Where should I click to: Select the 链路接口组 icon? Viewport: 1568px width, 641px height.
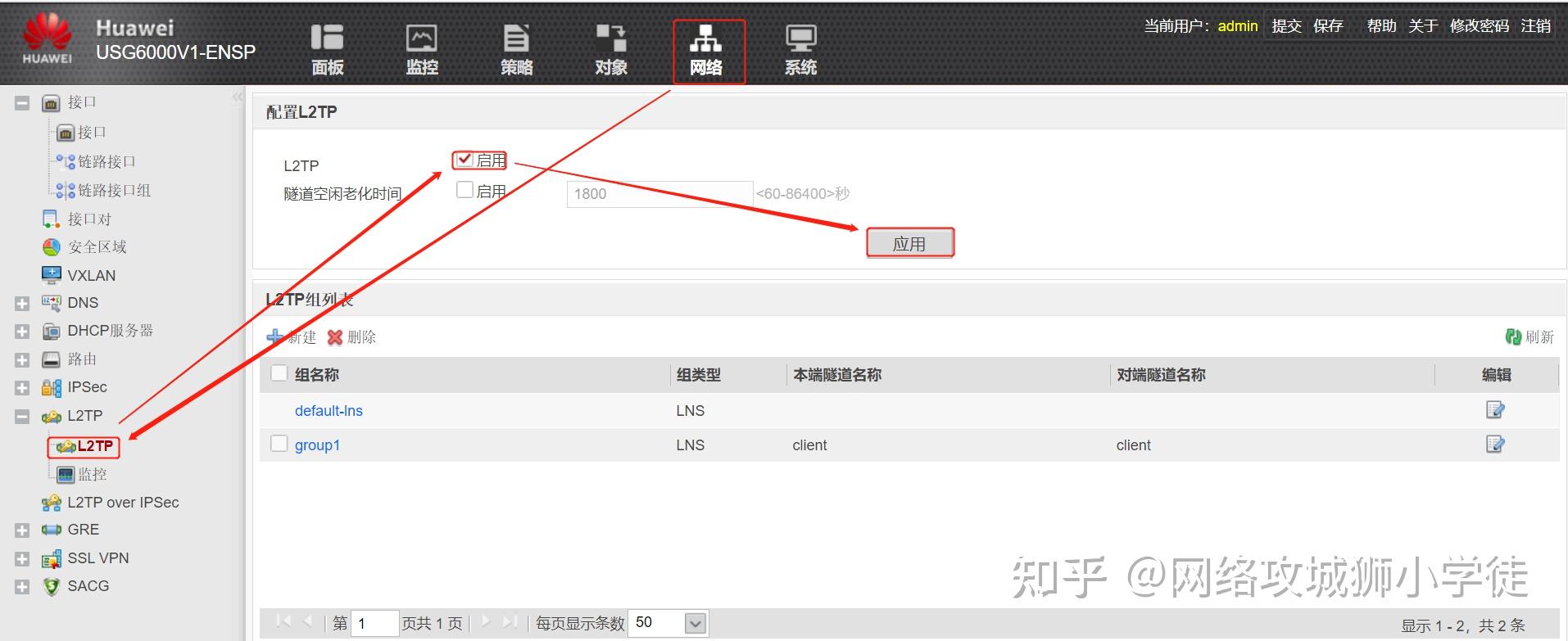pyautogui.click(x=66, y=190)
